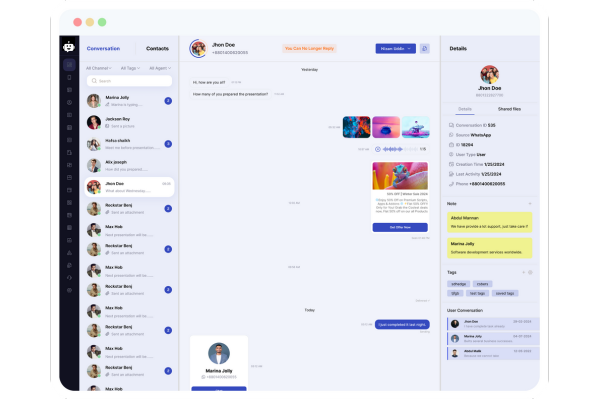Open Alix joseph's conversation
This screenshot has height=399, width=599.
(x=129, y=165)
